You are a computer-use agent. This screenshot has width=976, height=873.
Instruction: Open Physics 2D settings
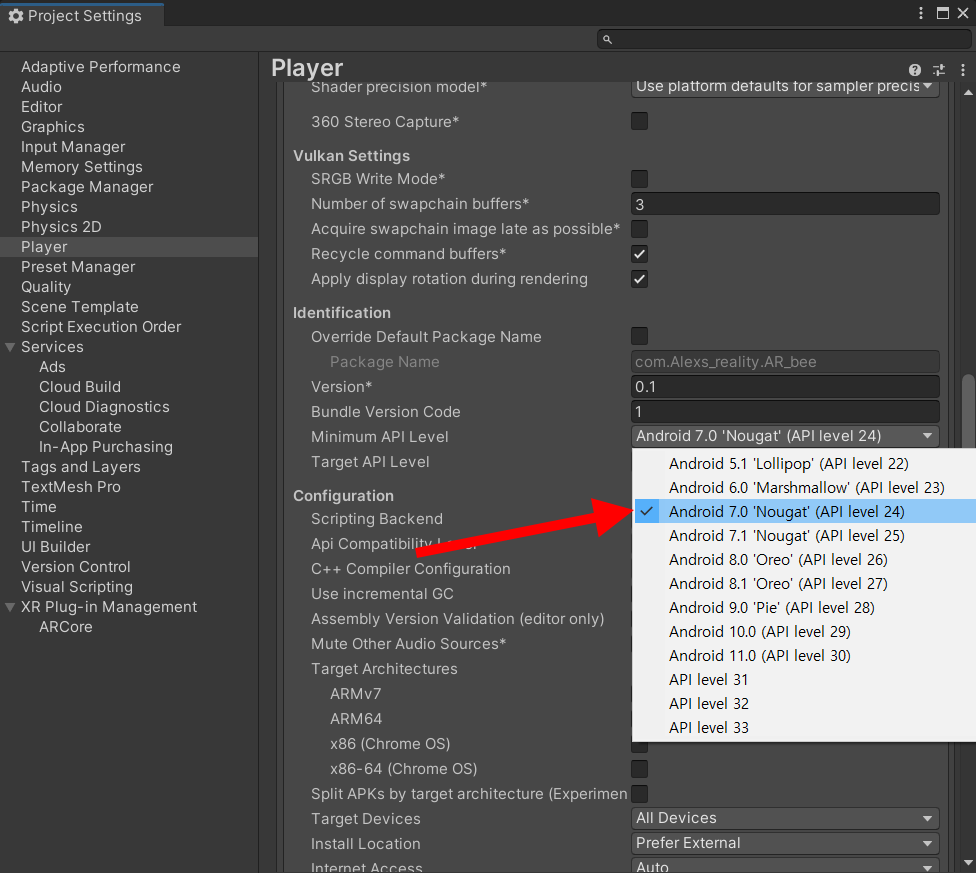[x=61, y=227]
